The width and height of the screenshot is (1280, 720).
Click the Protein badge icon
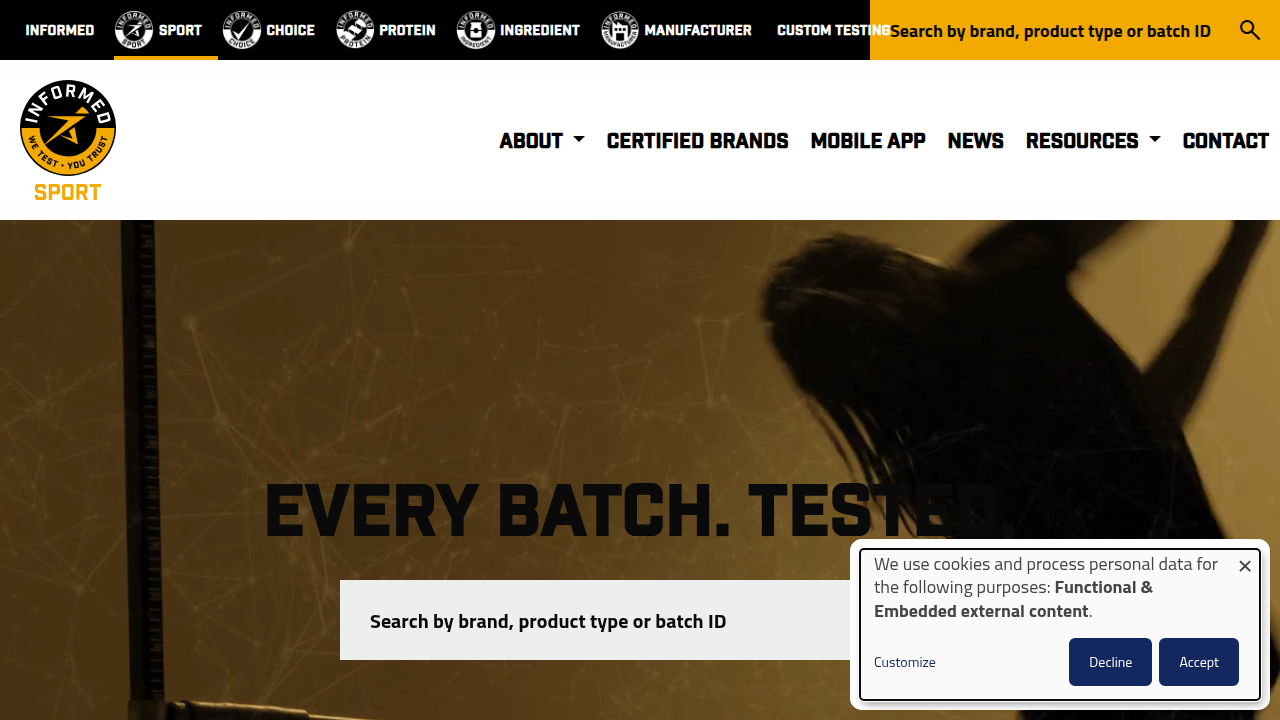[355, 30]
